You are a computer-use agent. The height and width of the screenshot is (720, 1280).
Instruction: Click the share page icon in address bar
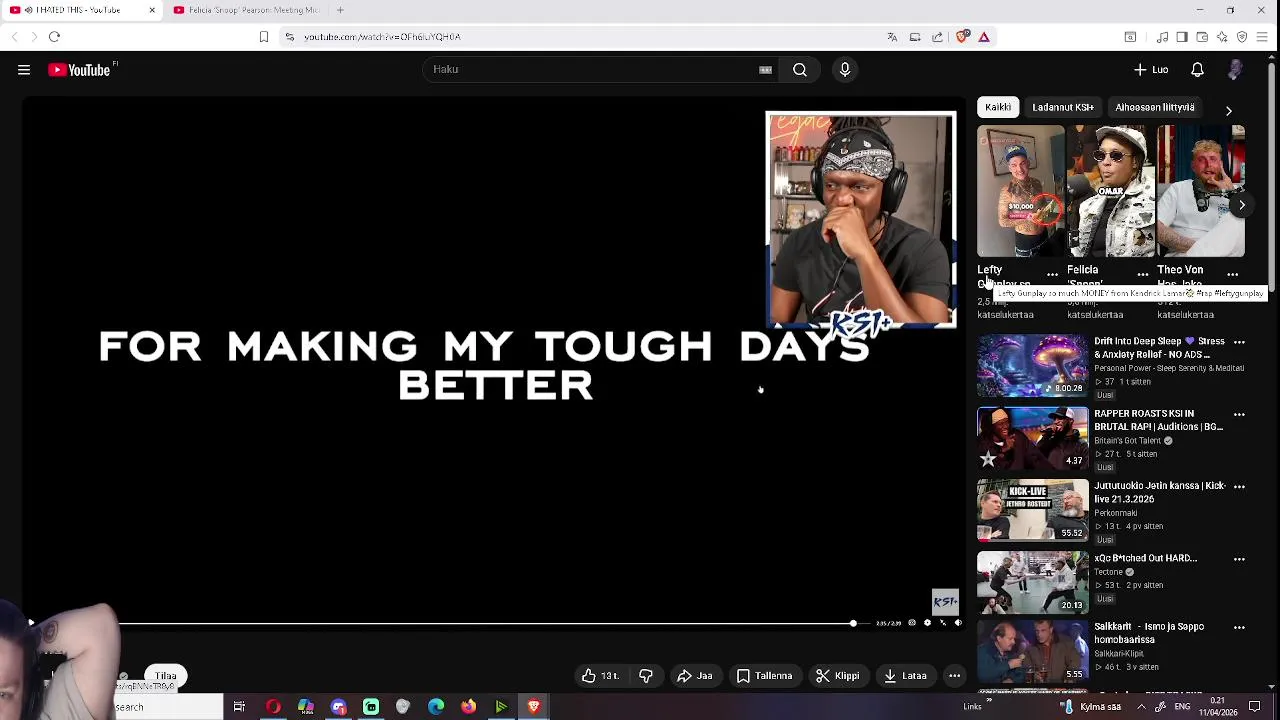pos(937,37)
